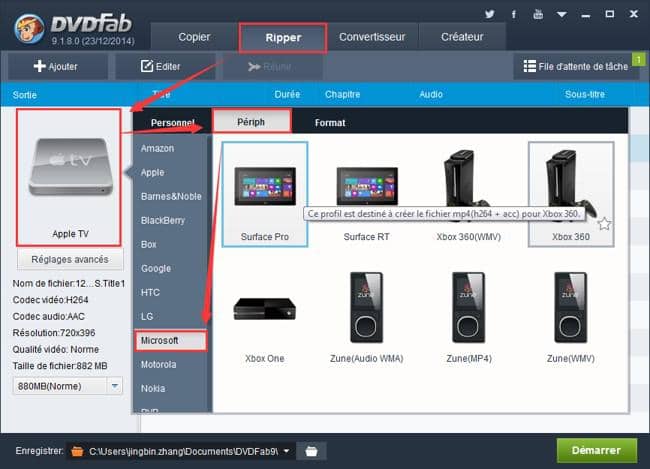Image resolution: width=650 pixels, height=469 pixels.
Task: Select Google in the device list
Action: (x=156, y=269)
